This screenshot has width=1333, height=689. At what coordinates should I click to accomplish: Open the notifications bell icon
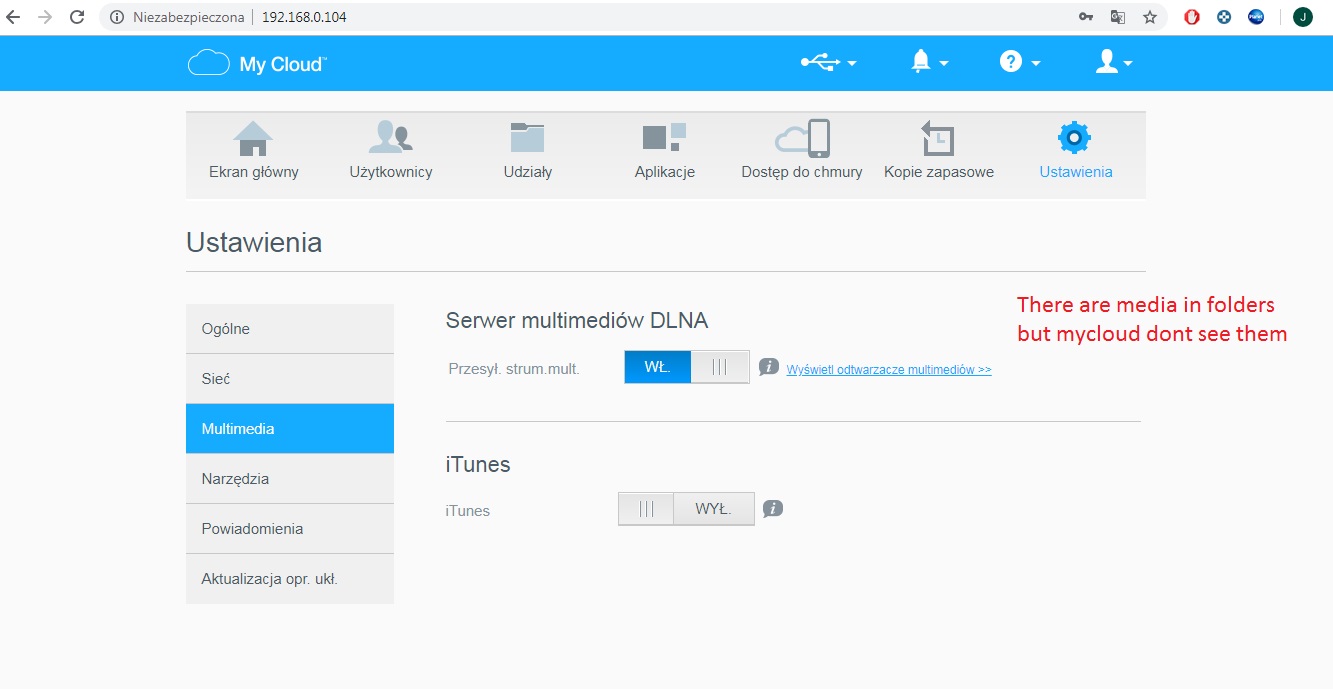pos(922,62)
